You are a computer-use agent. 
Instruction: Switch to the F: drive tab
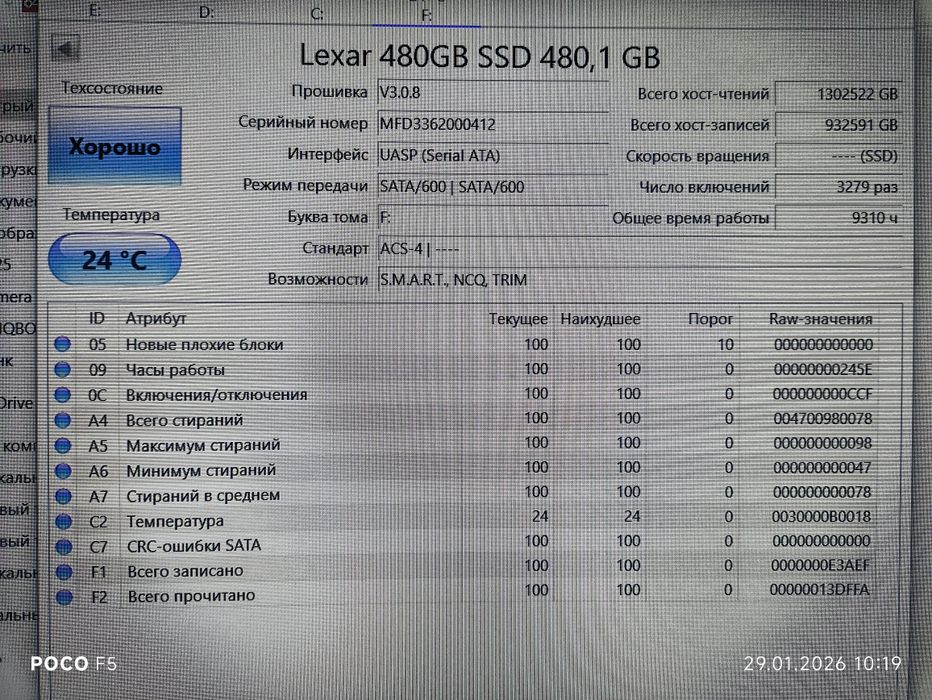[426, 14]
